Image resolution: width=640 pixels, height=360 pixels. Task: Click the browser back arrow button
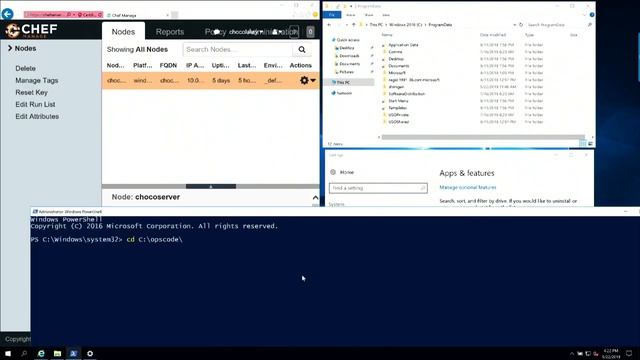point(7,14)
